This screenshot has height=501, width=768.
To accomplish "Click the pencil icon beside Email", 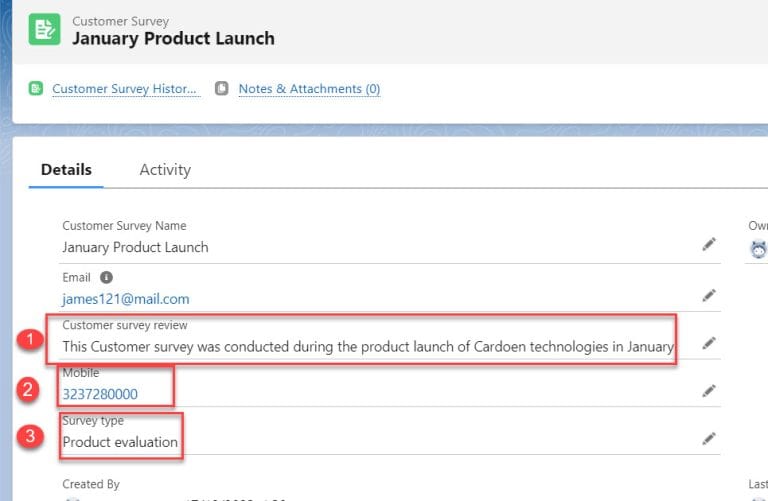I will click(709, 295).
